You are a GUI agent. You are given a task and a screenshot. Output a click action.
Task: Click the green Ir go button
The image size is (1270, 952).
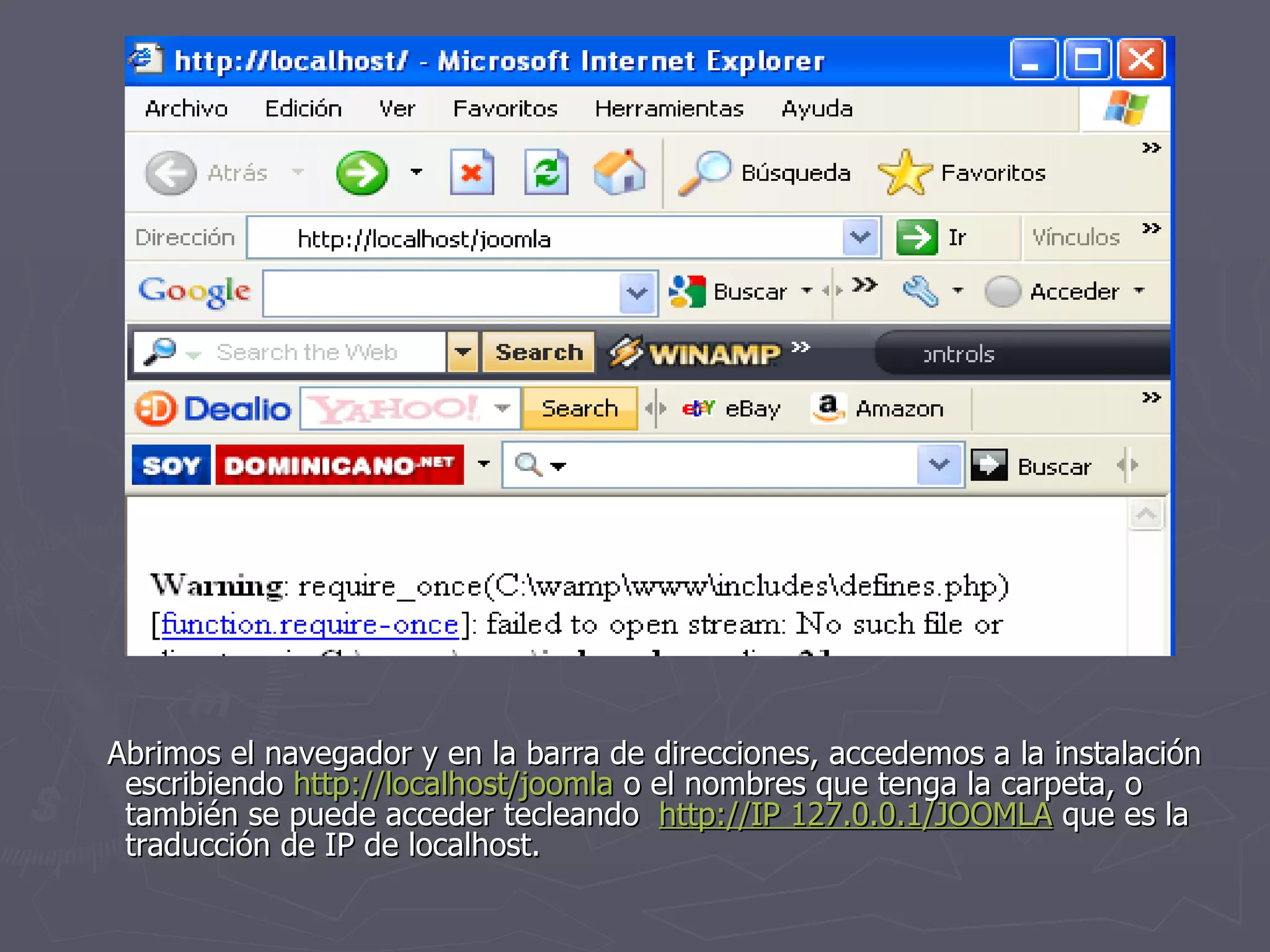click(931, 237)
